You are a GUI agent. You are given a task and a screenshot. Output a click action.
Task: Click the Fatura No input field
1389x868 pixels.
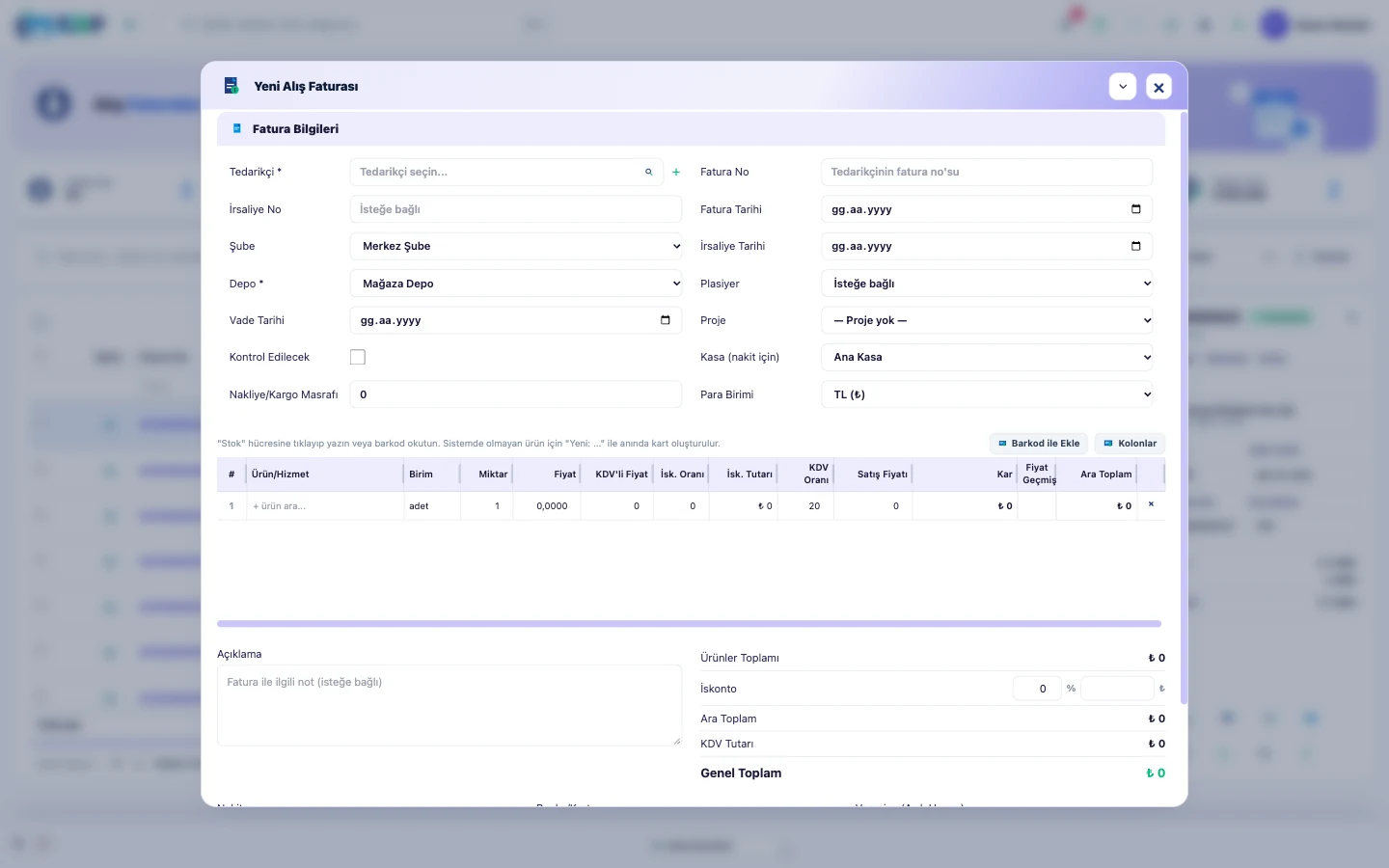point(987,173)
